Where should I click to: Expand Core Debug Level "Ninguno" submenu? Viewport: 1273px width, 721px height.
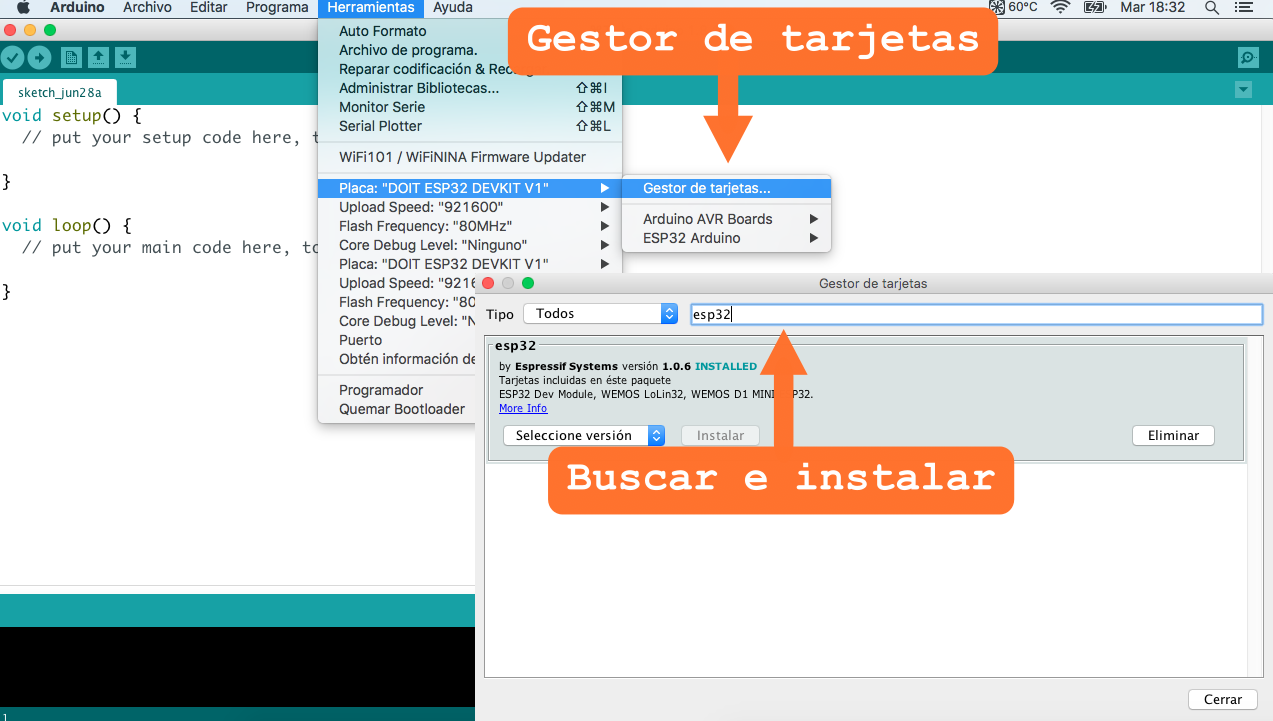(x=470, y=245)
